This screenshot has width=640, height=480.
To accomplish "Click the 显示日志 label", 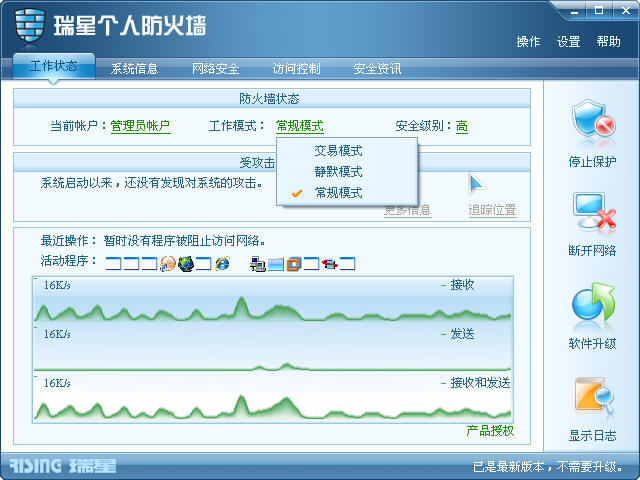I will coord(593,436).
